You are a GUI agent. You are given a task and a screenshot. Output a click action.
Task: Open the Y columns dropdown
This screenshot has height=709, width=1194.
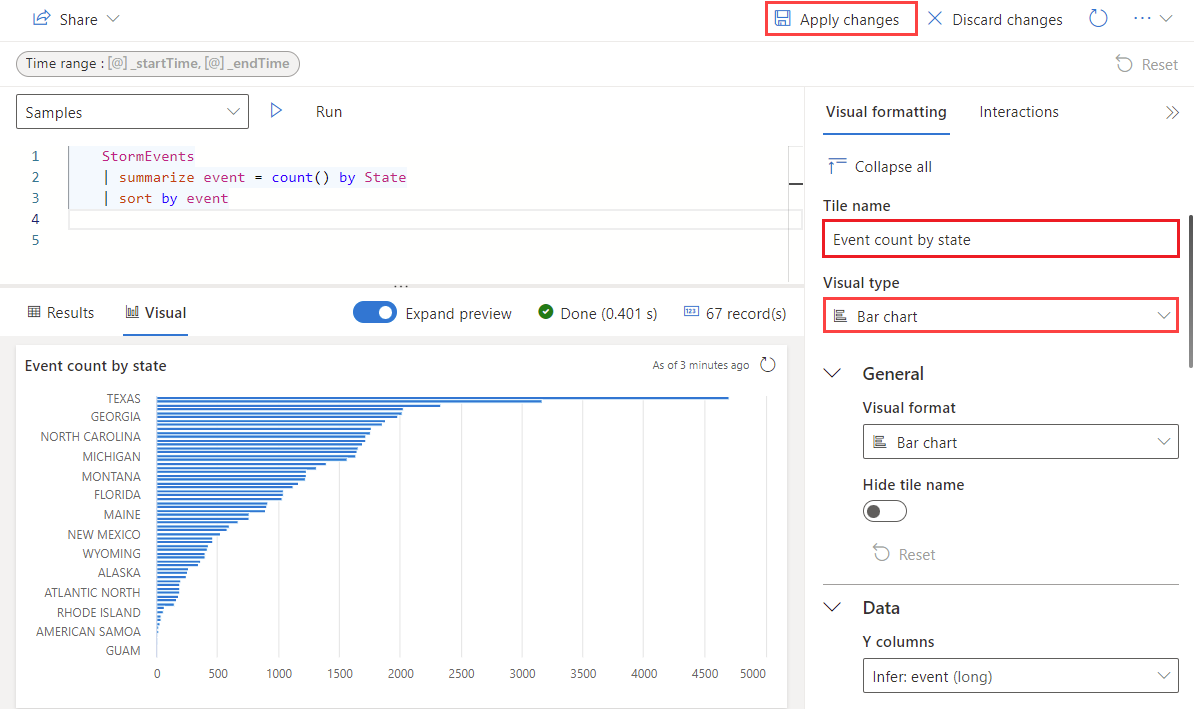point(1020,675)
